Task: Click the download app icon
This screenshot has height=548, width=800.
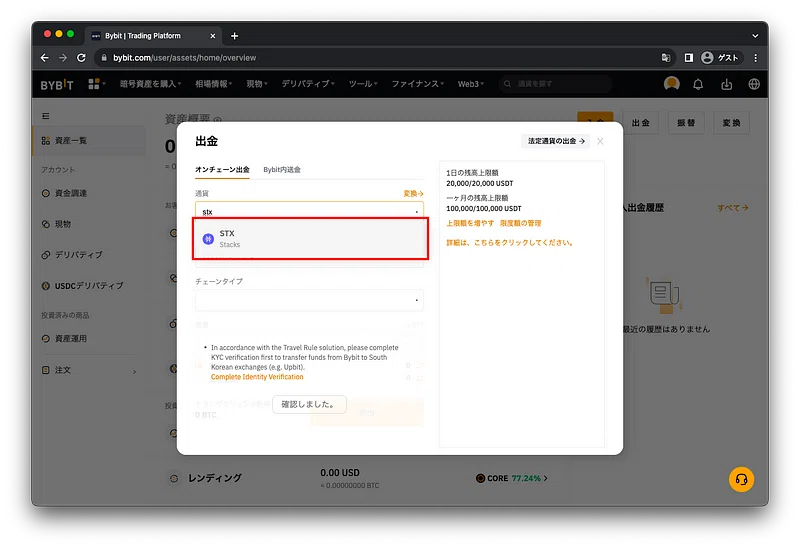Action: [x=727, y=84]
